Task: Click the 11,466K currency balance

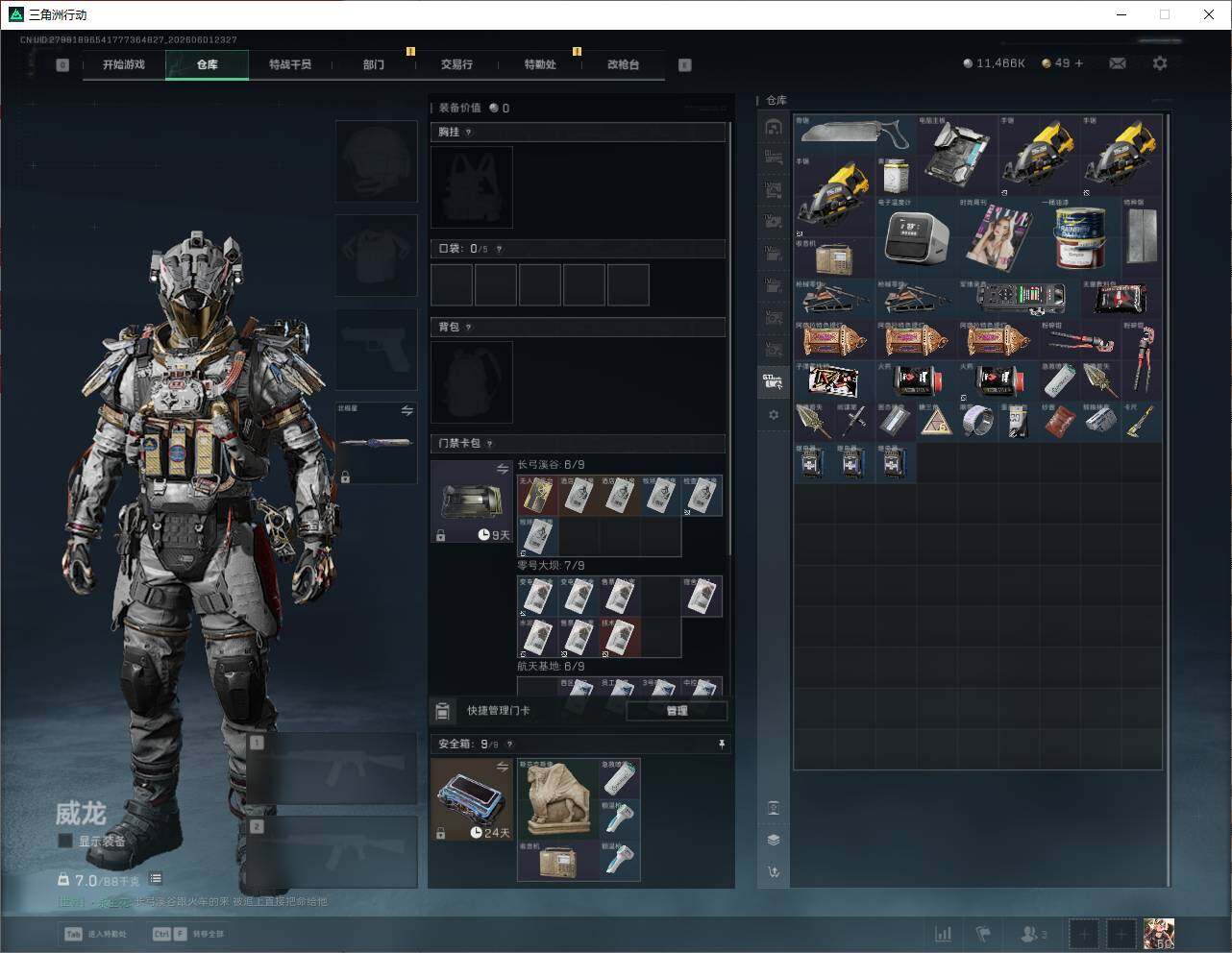Action: pos(994,63)
